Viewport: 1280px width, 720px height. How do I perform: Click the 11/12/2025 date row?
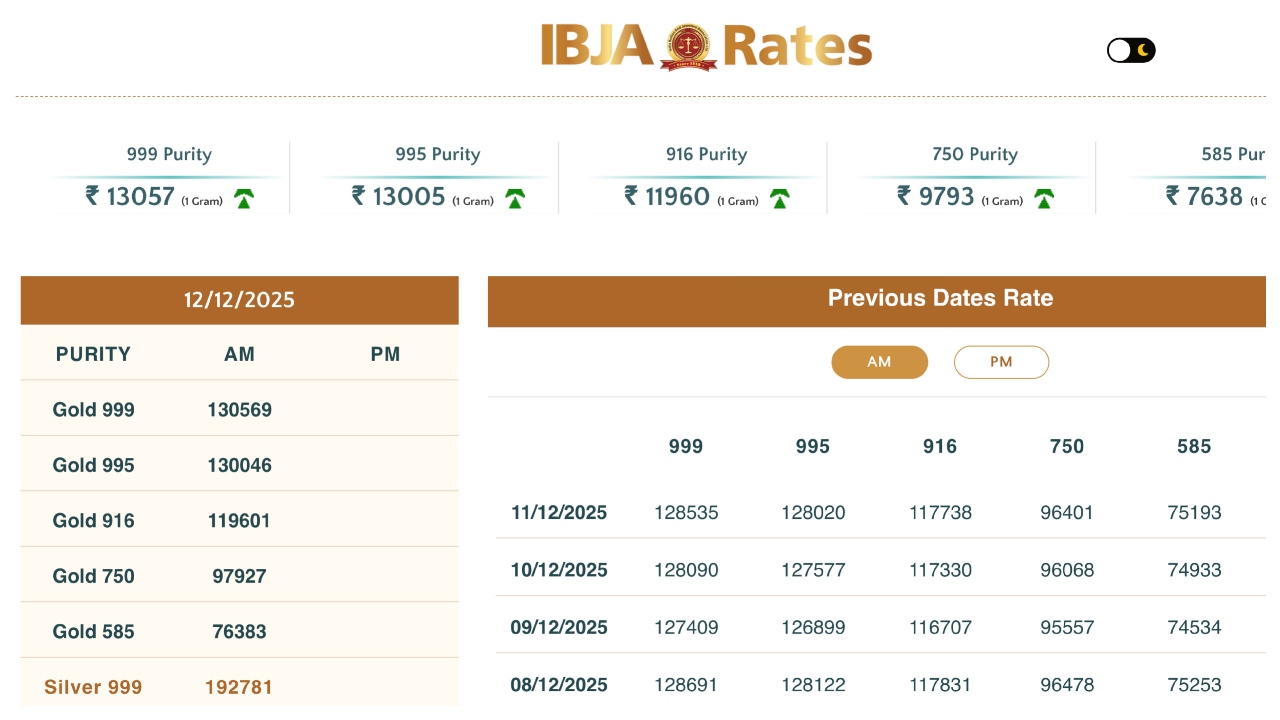pos(559,513)
